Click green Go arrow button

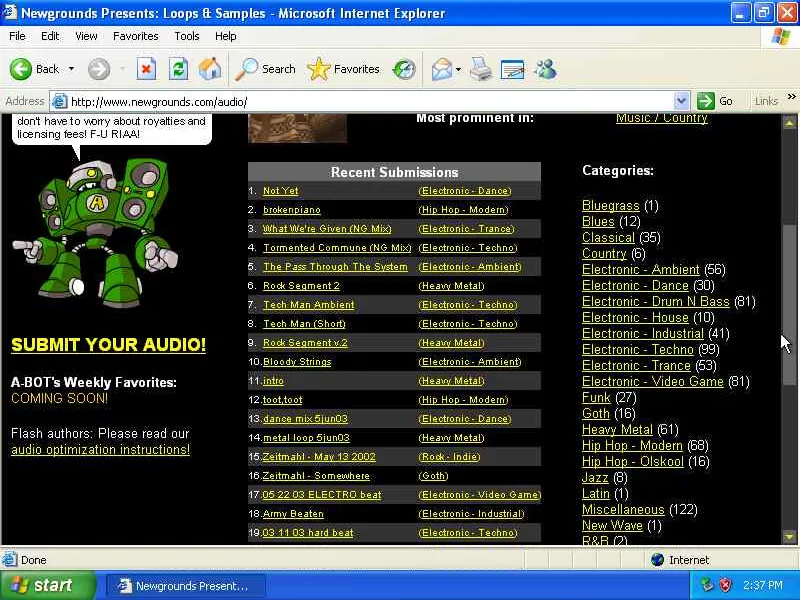[706, 101]
